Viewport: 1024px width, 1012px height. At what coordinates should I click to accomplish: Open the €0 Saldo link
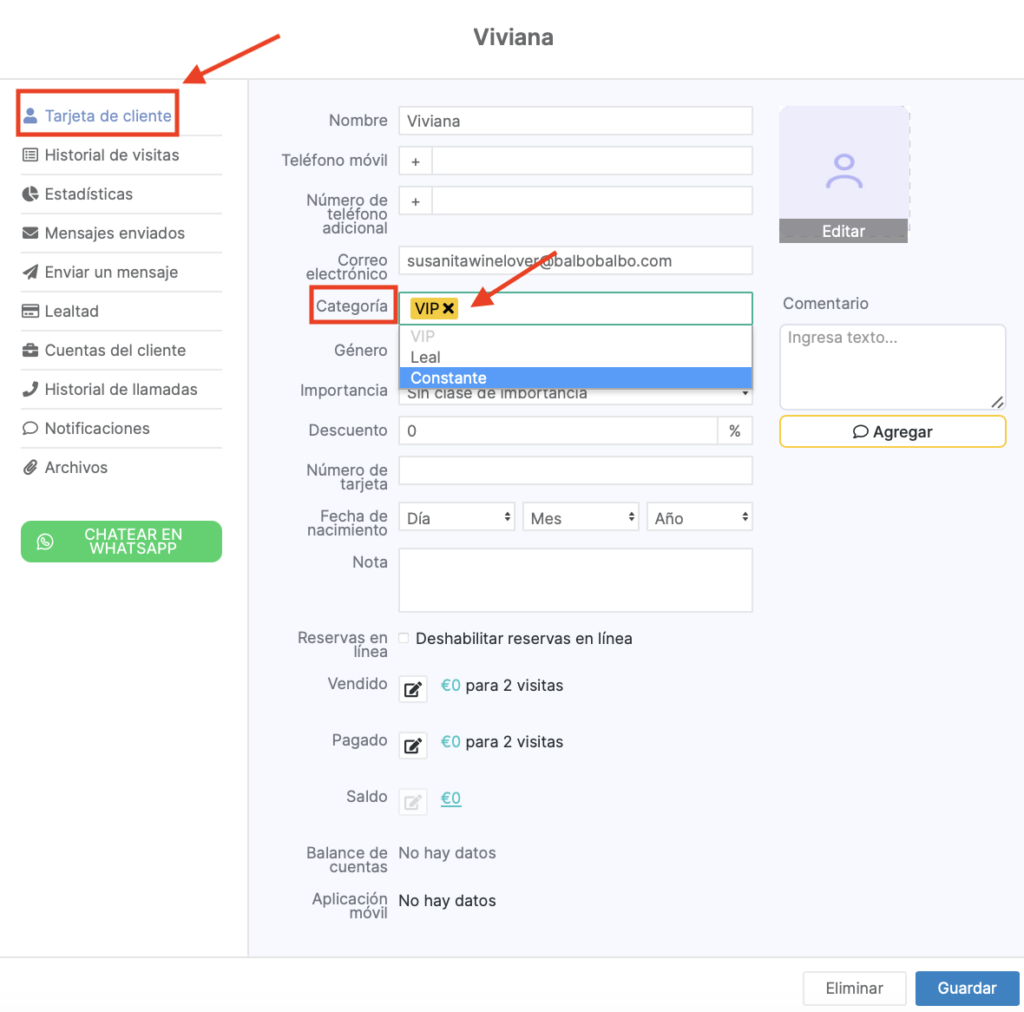click(451, 798)
